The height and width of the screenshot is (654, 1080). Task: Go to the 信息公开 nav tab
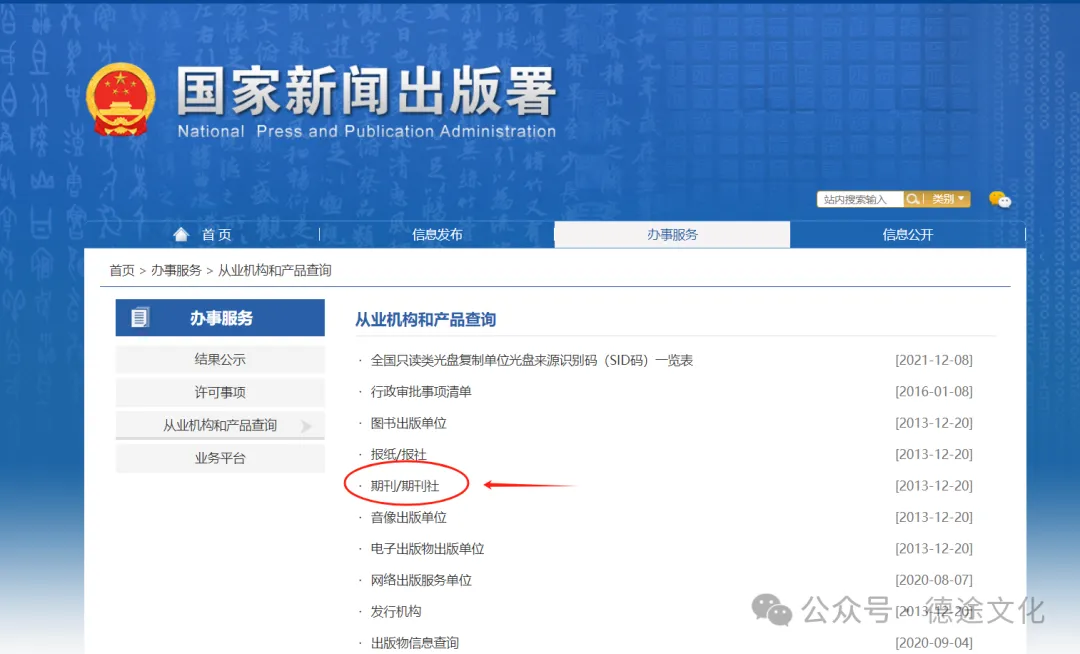(x=907, y=235)
